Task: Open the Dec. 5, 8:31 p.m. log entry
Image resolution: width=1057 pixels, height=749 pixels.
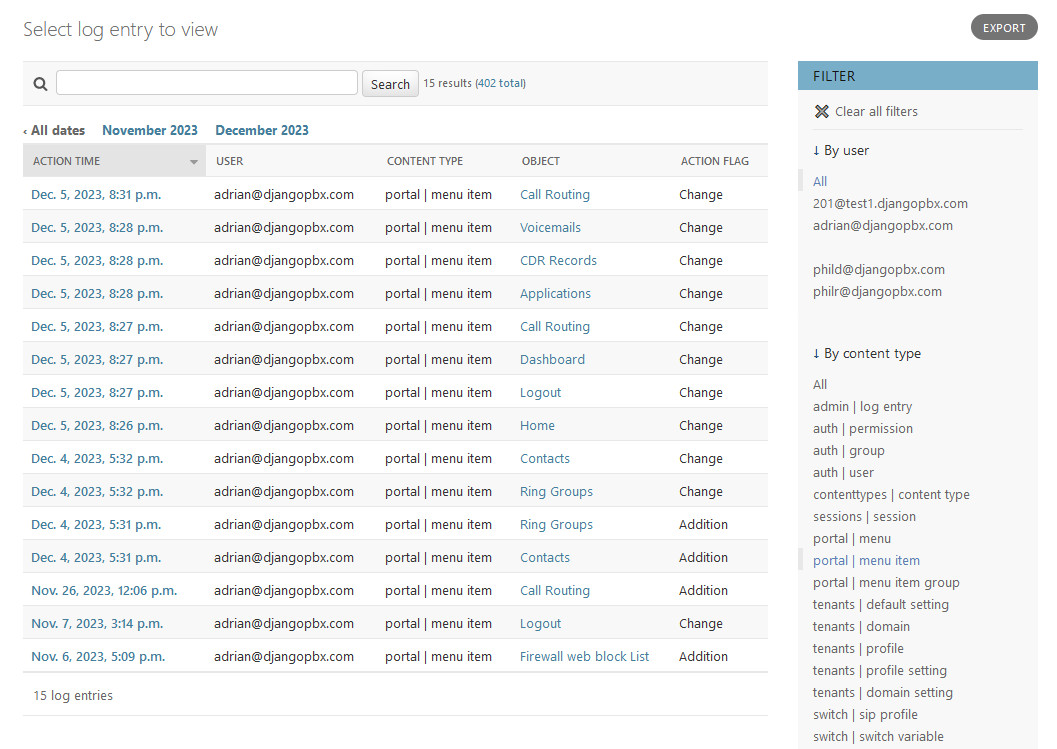Action: [x=96, y=195]
